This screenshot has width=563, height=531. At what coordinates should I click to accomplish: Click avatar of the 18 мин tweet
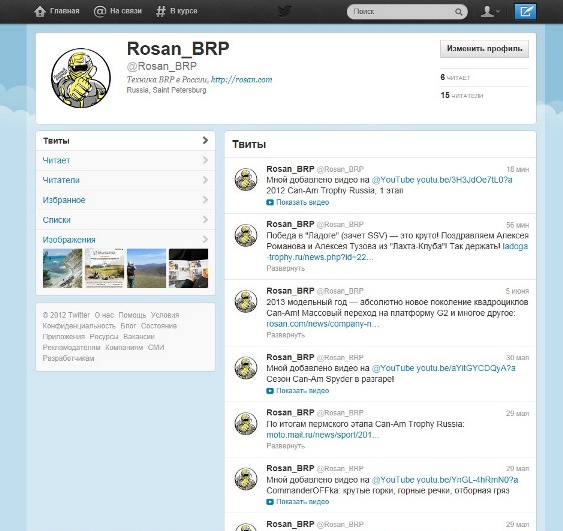[x=246, y=179]
